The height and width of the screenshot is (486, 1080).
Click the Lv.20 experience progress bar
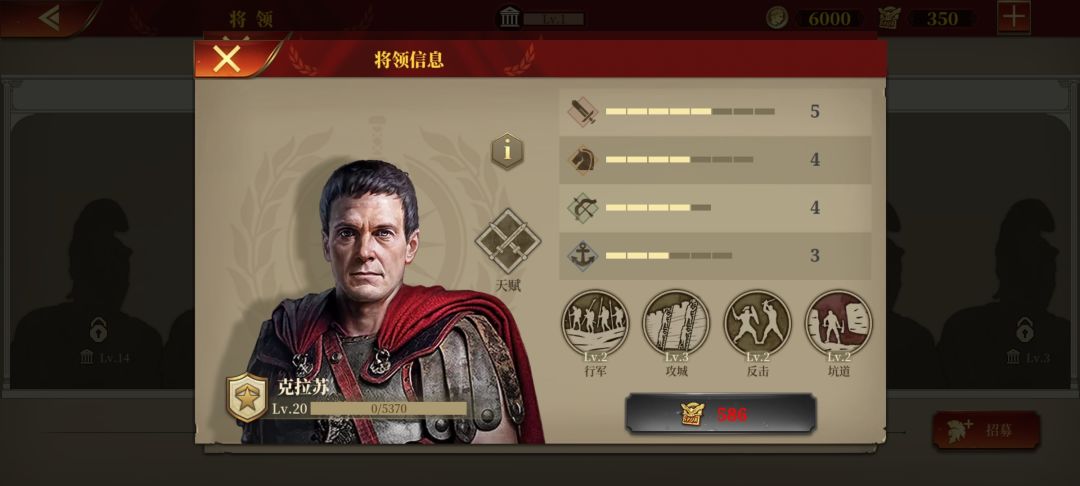click(388, 409)
